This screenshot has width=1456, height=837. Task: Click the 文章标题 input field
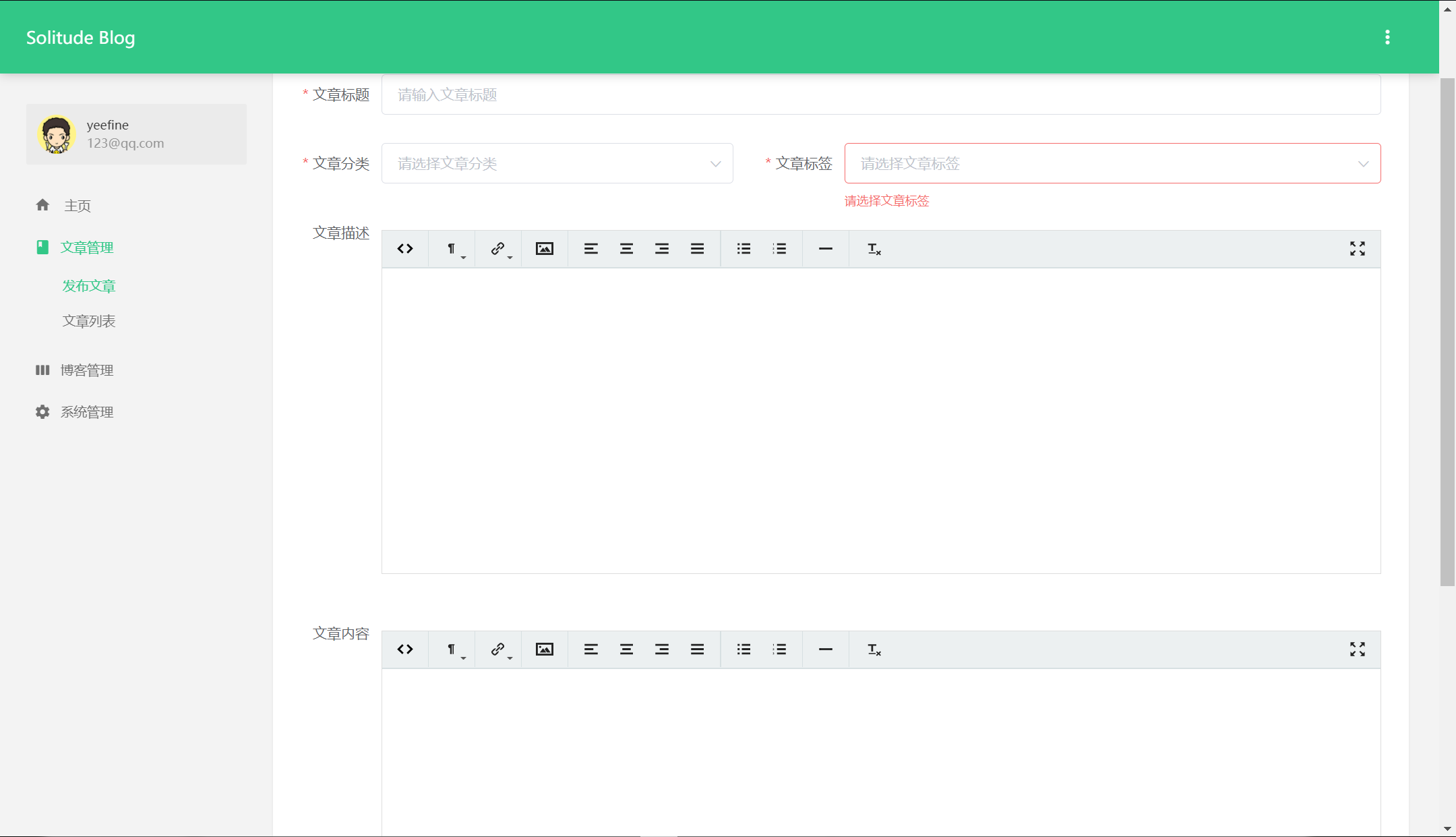(880, 95)
